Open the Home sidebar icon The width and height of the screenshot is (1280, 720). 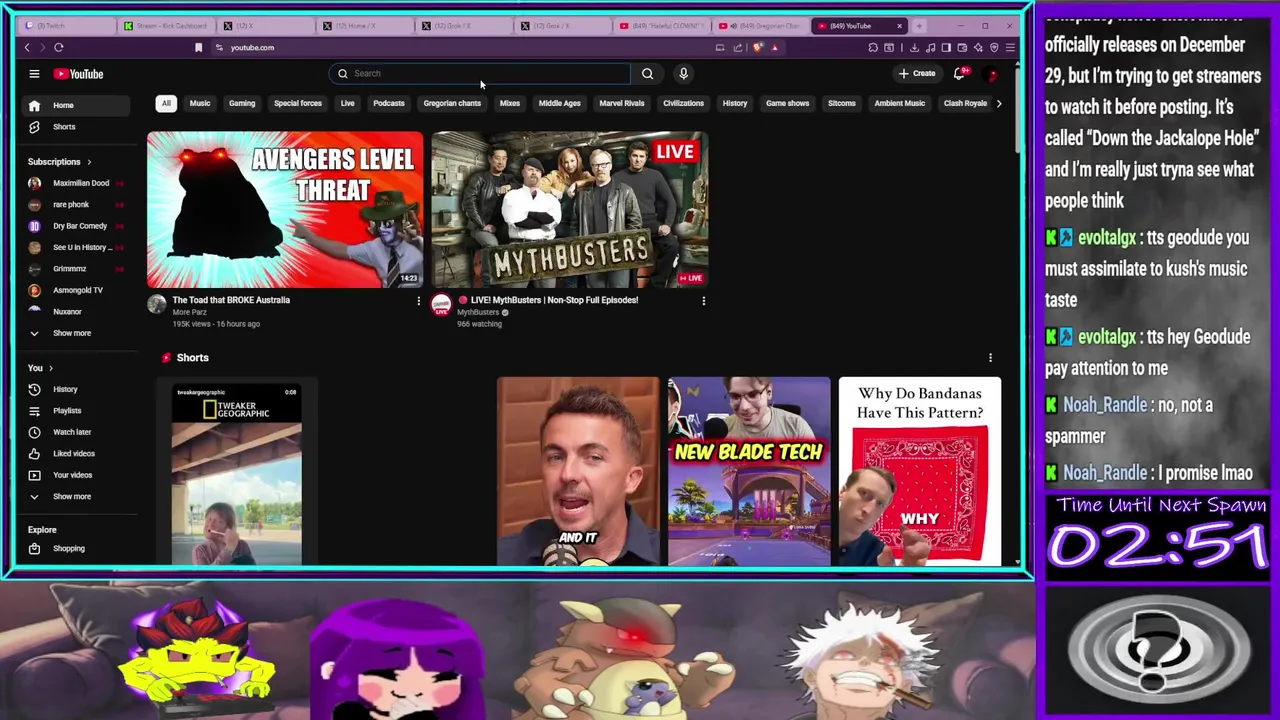[x=34, y=105]
